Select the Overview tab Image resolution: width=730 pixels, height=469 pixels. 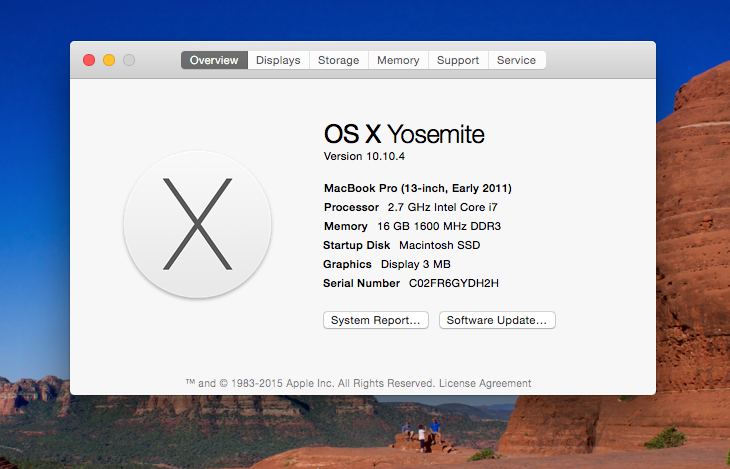[x=214, y=60]
